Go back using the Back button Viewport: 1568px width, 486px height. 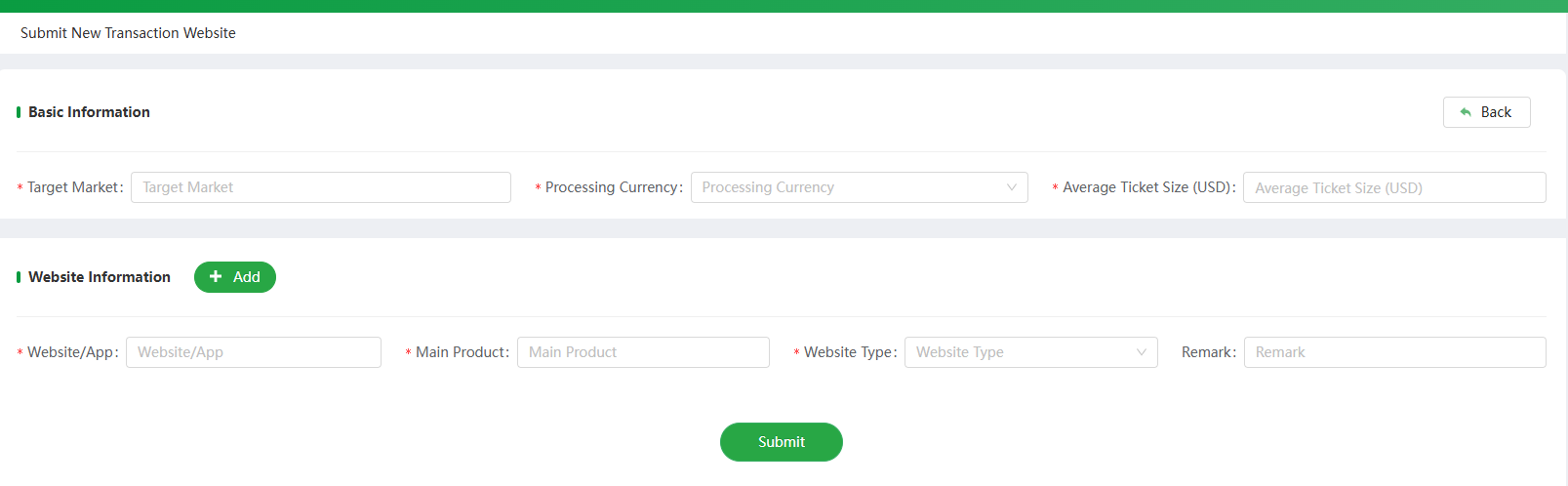[1487, 112]
